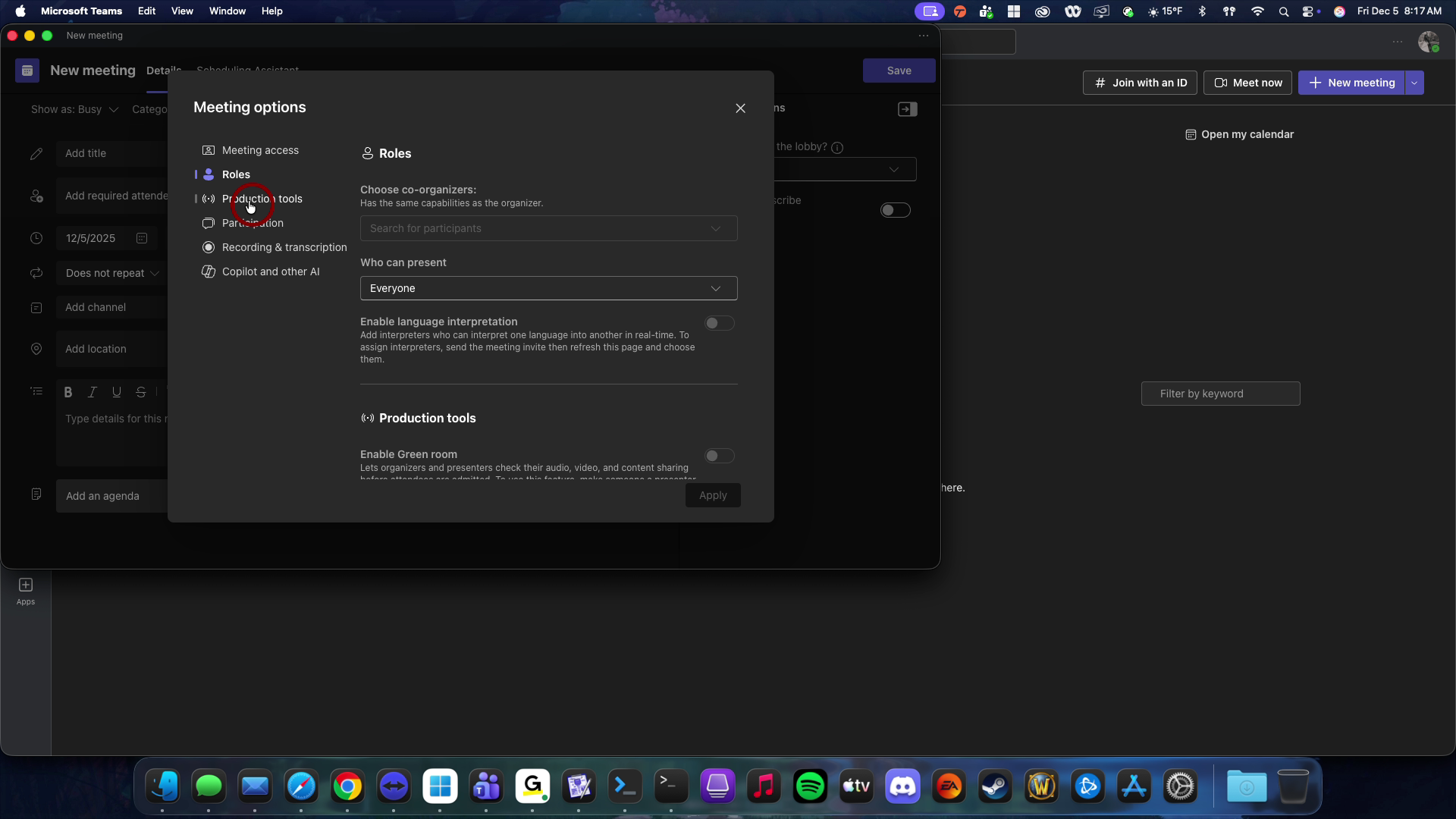Click the Apply button
Image resolution: width=1456 pixels, height=819 pixels.
click(713, 495)
